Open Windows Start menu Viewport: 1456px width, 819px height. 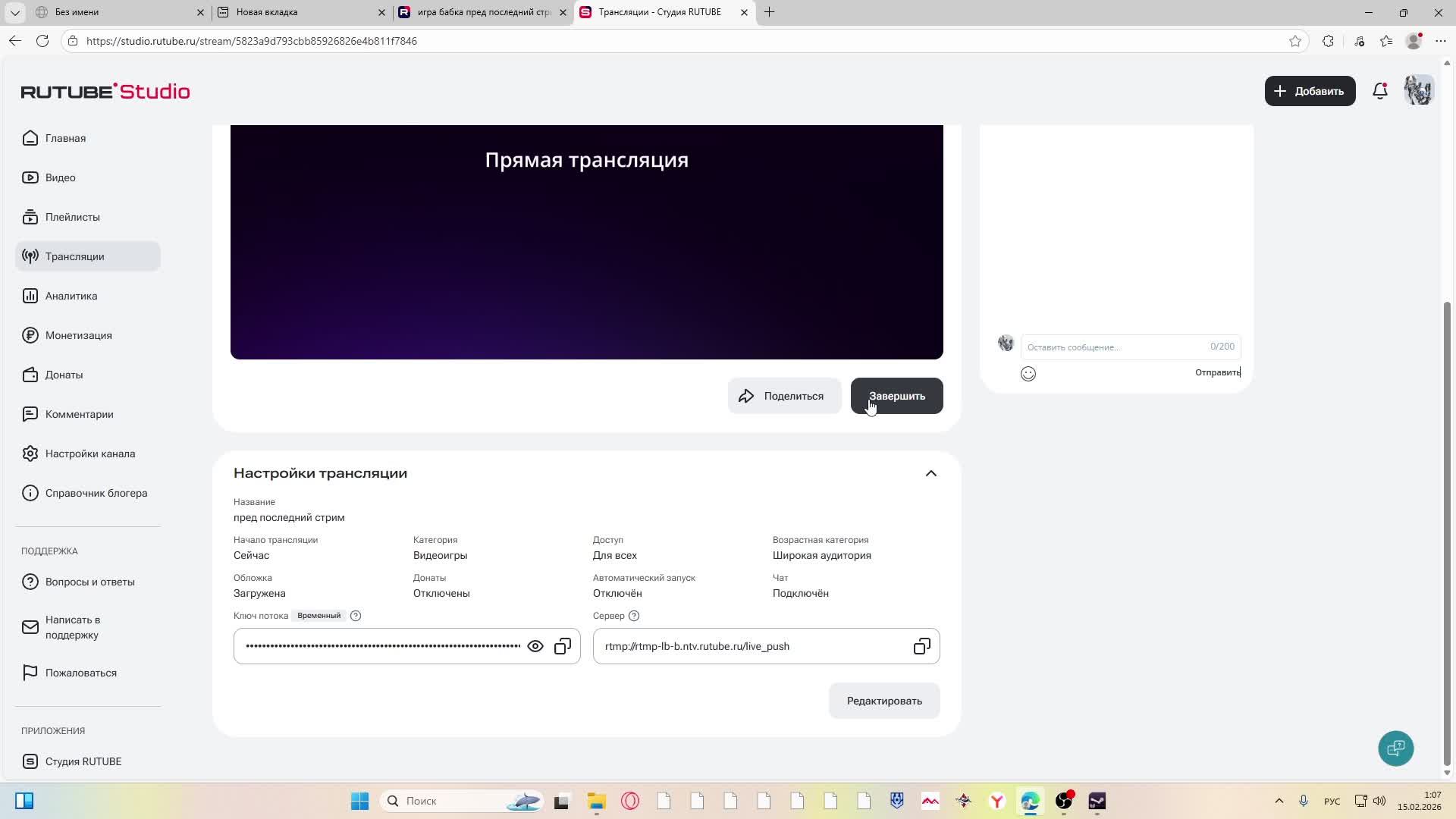(x=359, y=801)
